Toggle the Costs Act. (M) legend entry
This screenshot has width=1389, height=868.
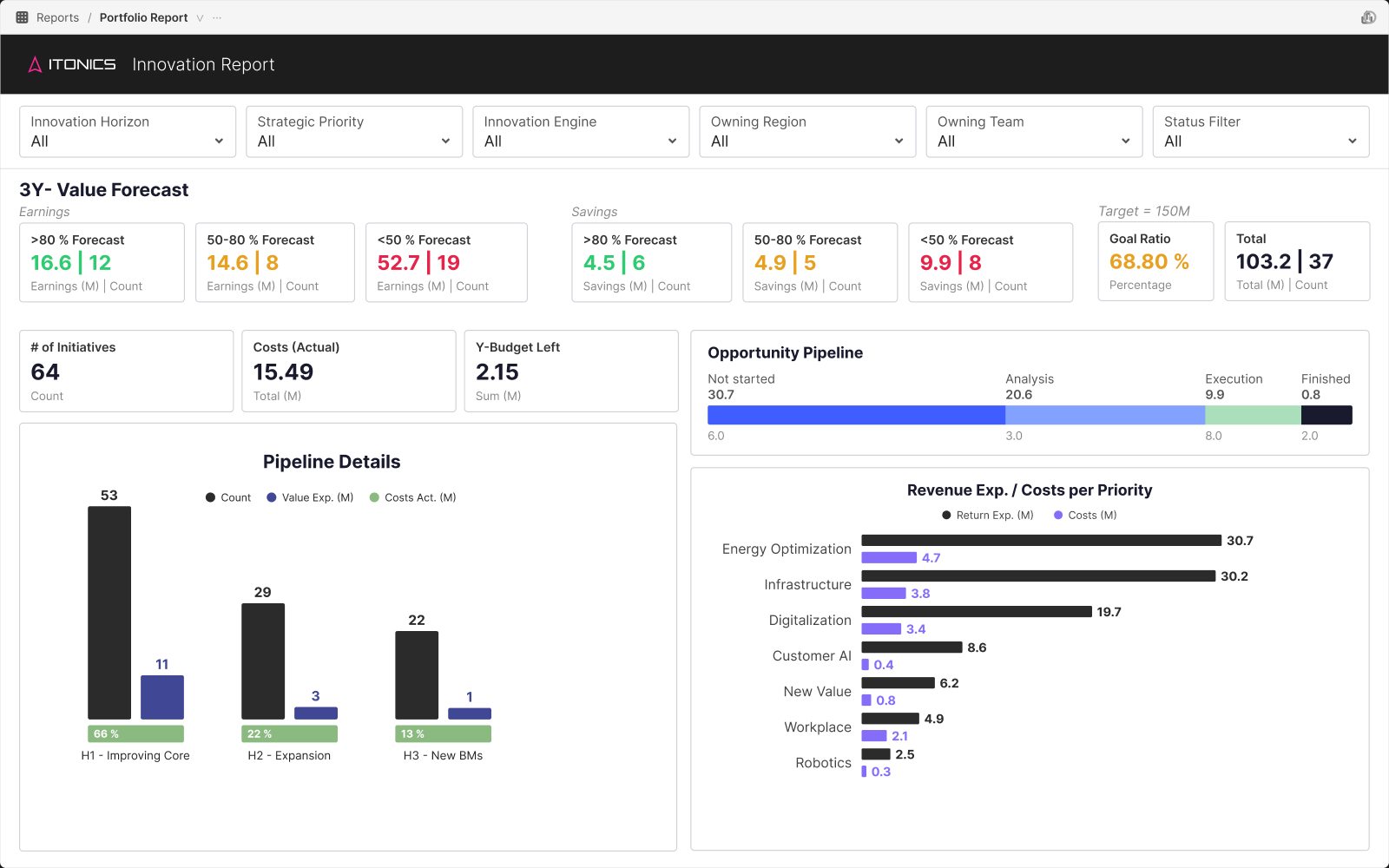pyautogui.click(x=413, y=497)
